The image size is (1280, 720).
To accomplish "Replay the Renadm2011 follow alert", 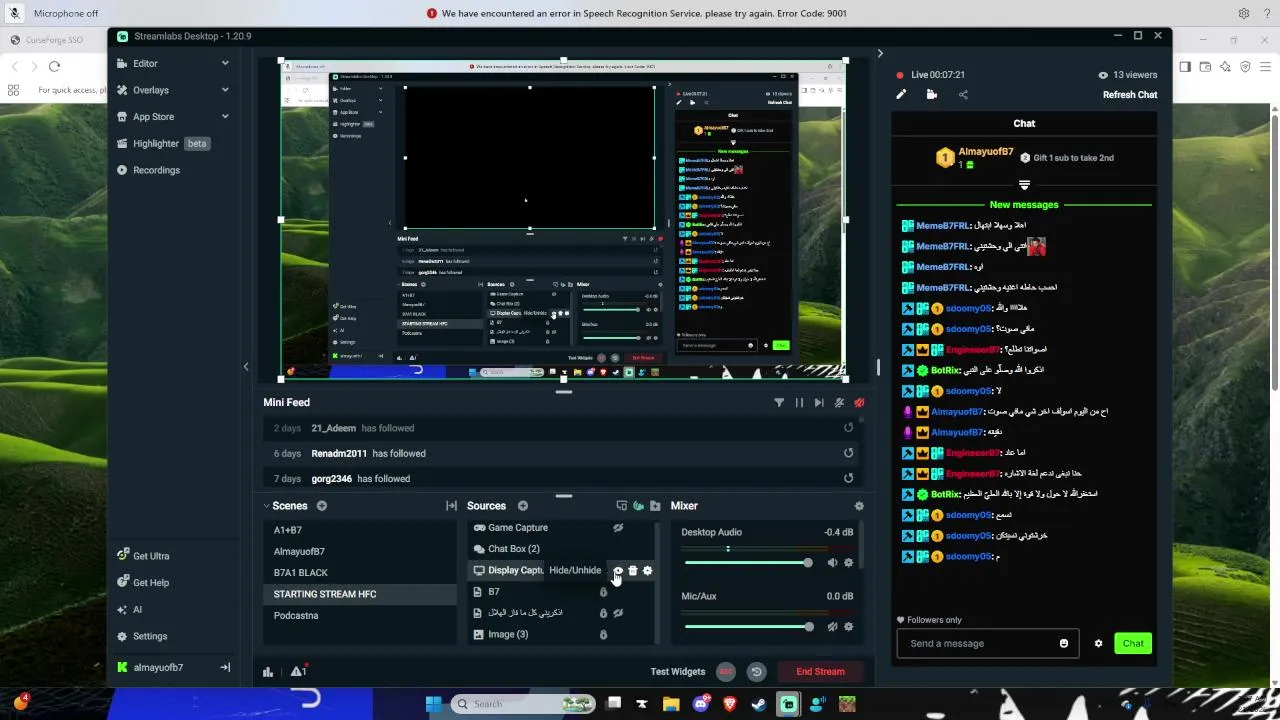I will [x=848, y=453].
